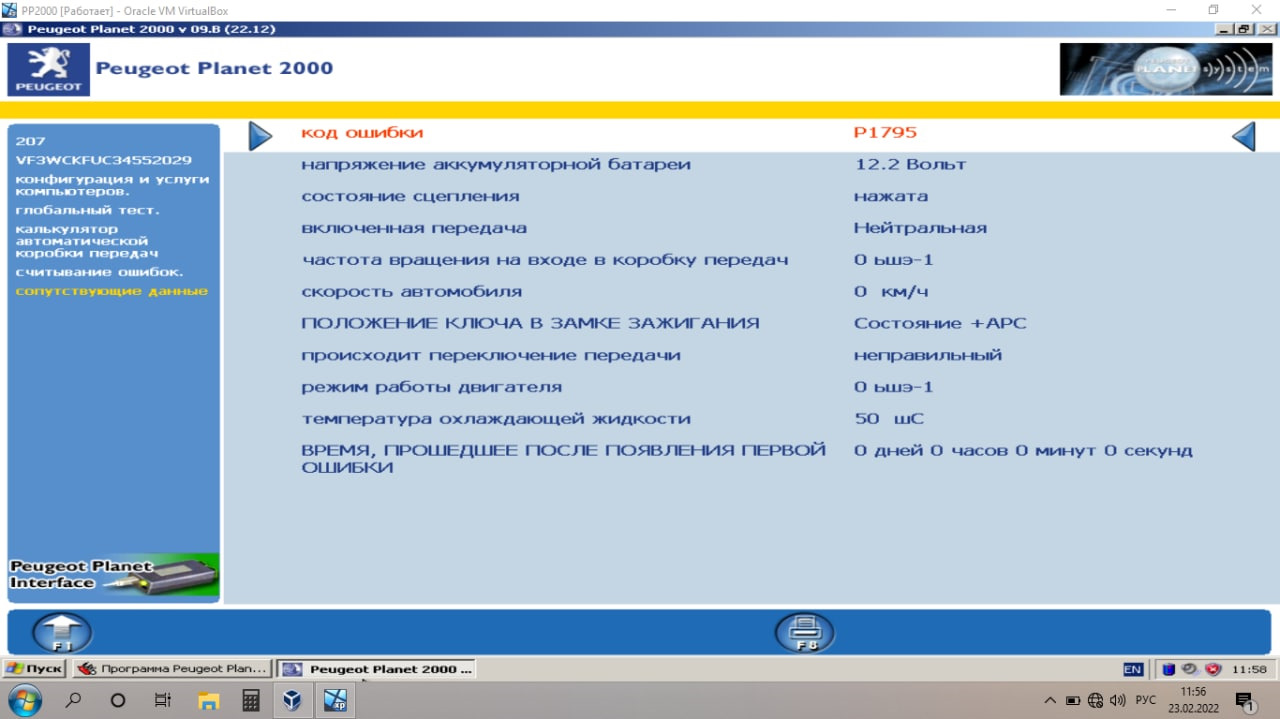Open Task View on the host taskbar
The image size is (1280, 719).
click(163, 700)
